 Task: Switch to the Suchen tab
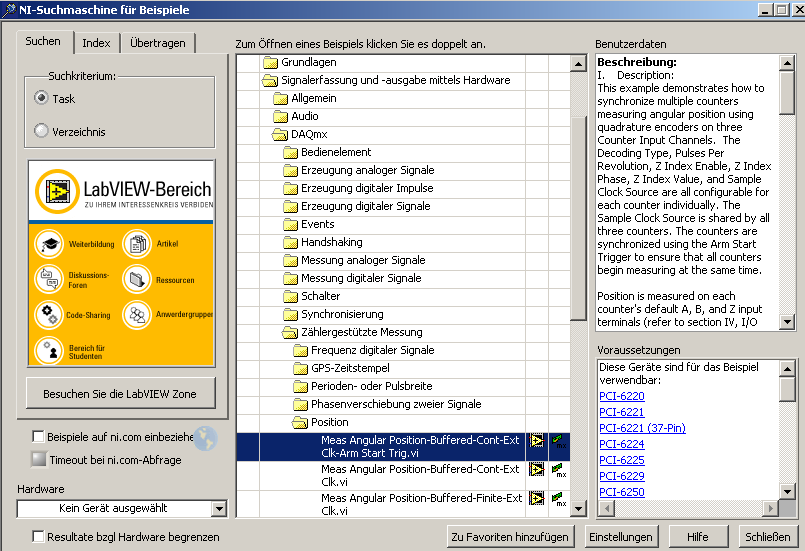point(43,42)
